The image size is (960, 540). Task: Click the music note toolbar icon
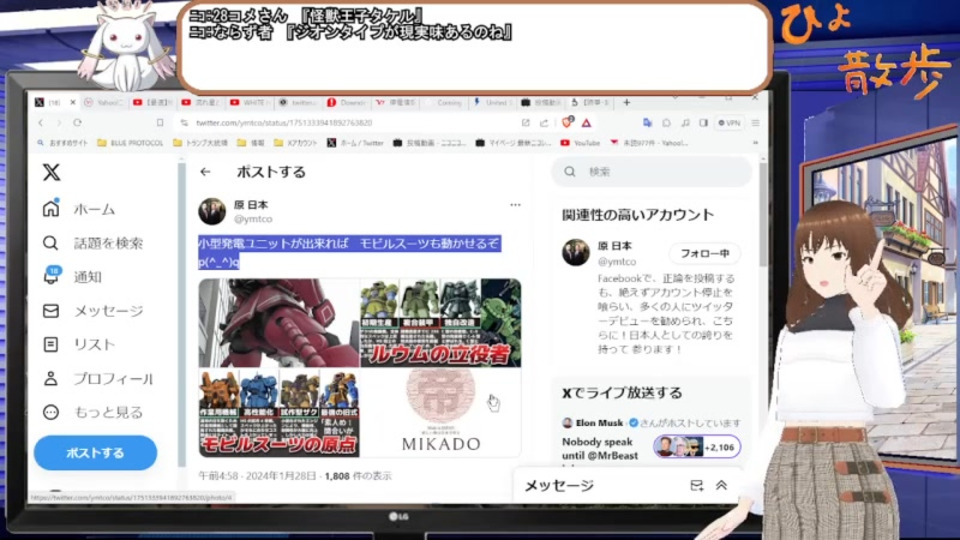[685, 123]
